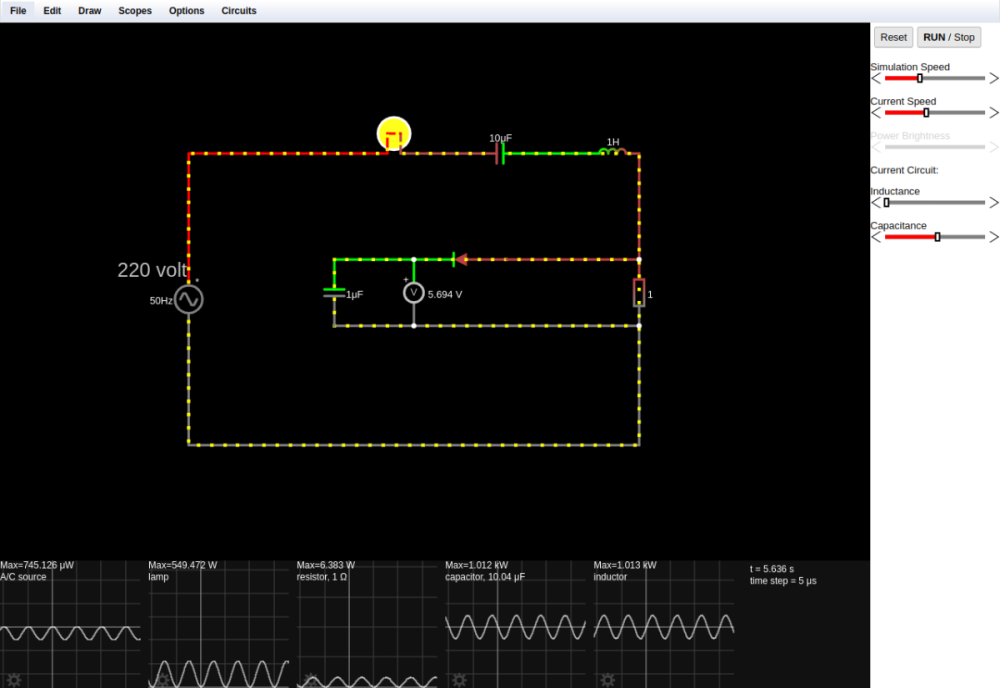Toggle simulation with the RUN / Stop button
The image size is (1000, 688).
[948, 37]
